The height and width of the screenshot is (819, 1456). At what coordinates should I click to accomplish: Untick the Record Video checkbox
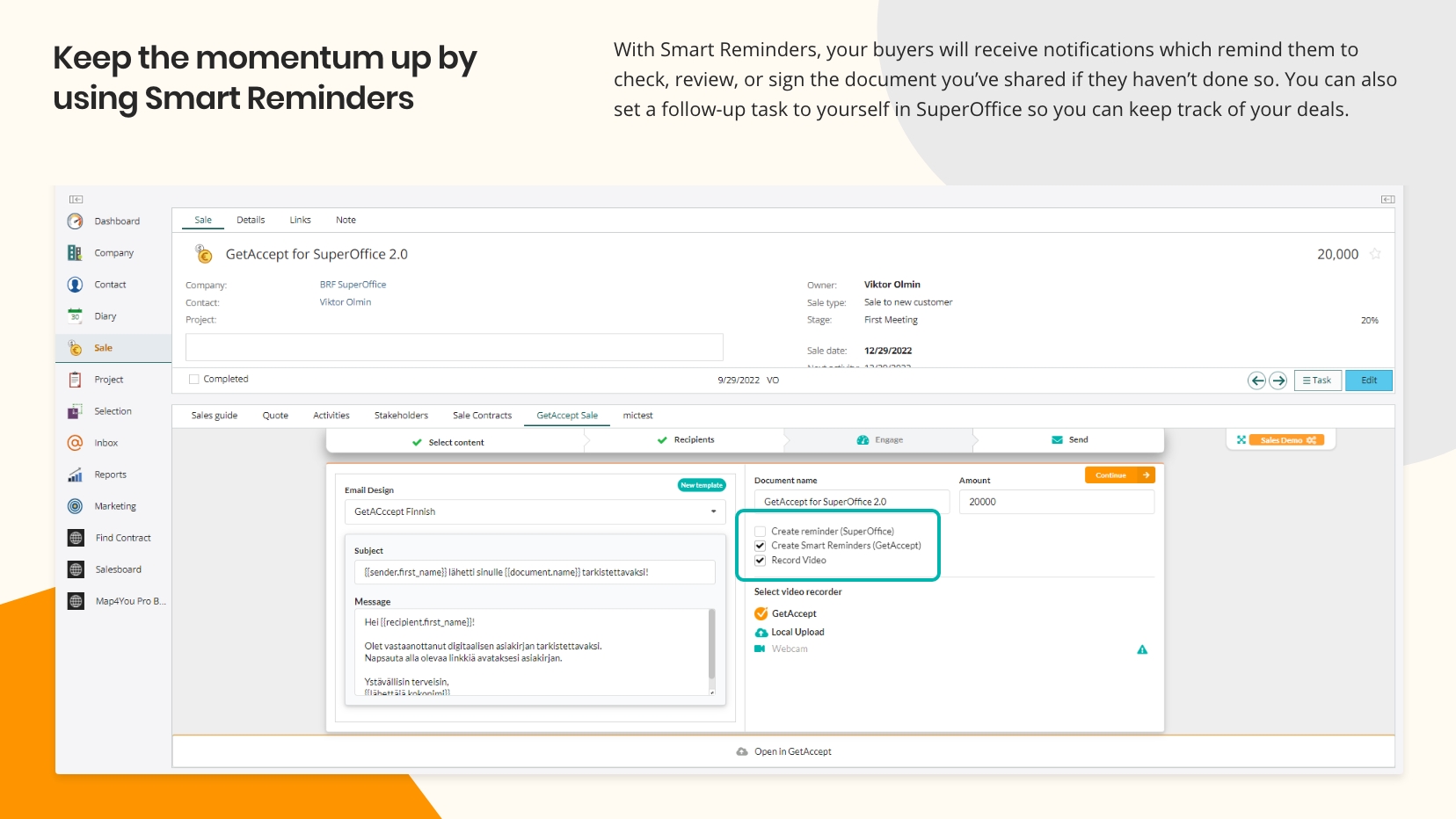(760, 561)
